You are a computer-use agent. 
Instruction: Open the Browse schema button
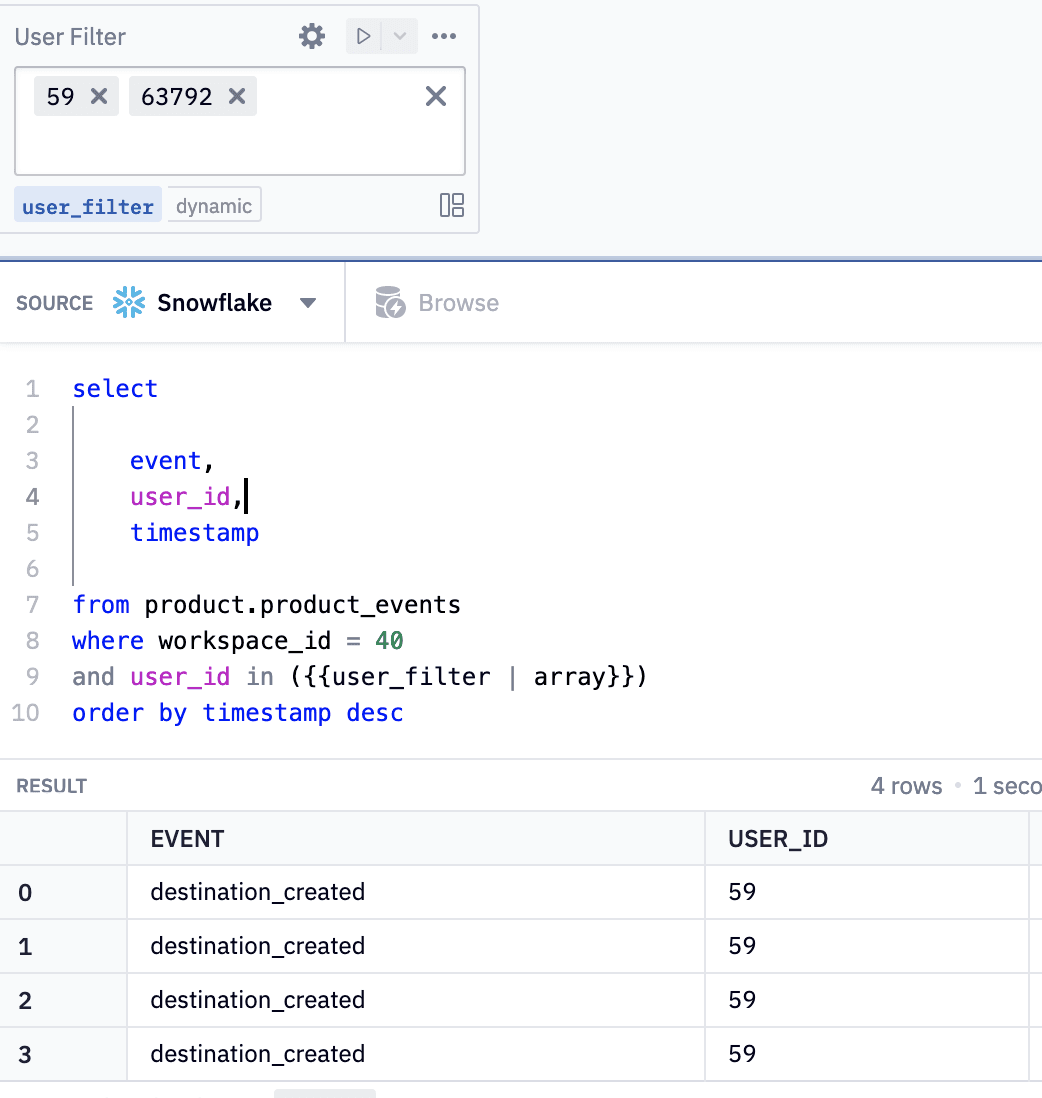click(x=458, y=303)
